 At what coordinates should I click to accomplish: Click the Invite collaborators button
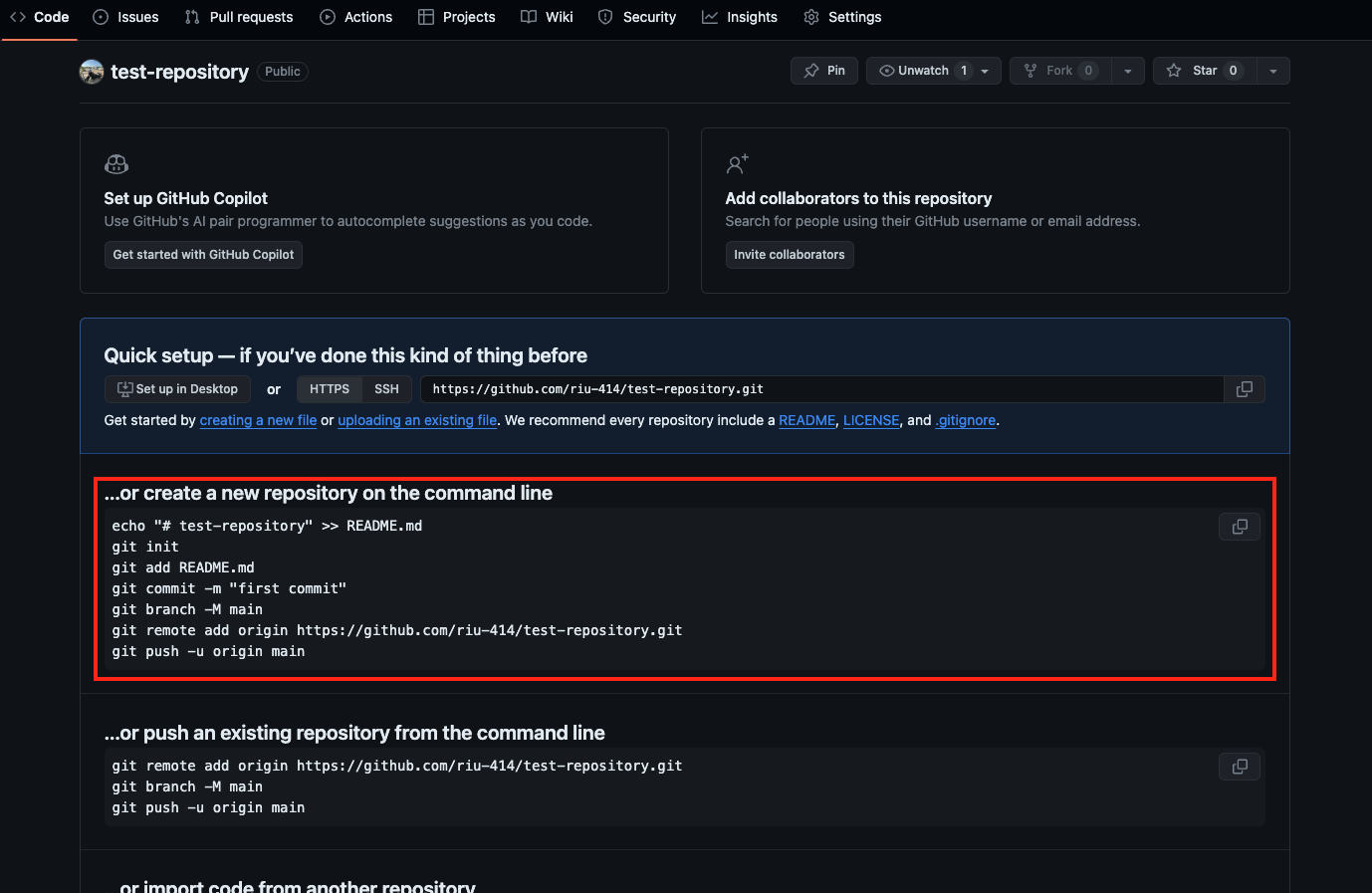coord(789,255)
